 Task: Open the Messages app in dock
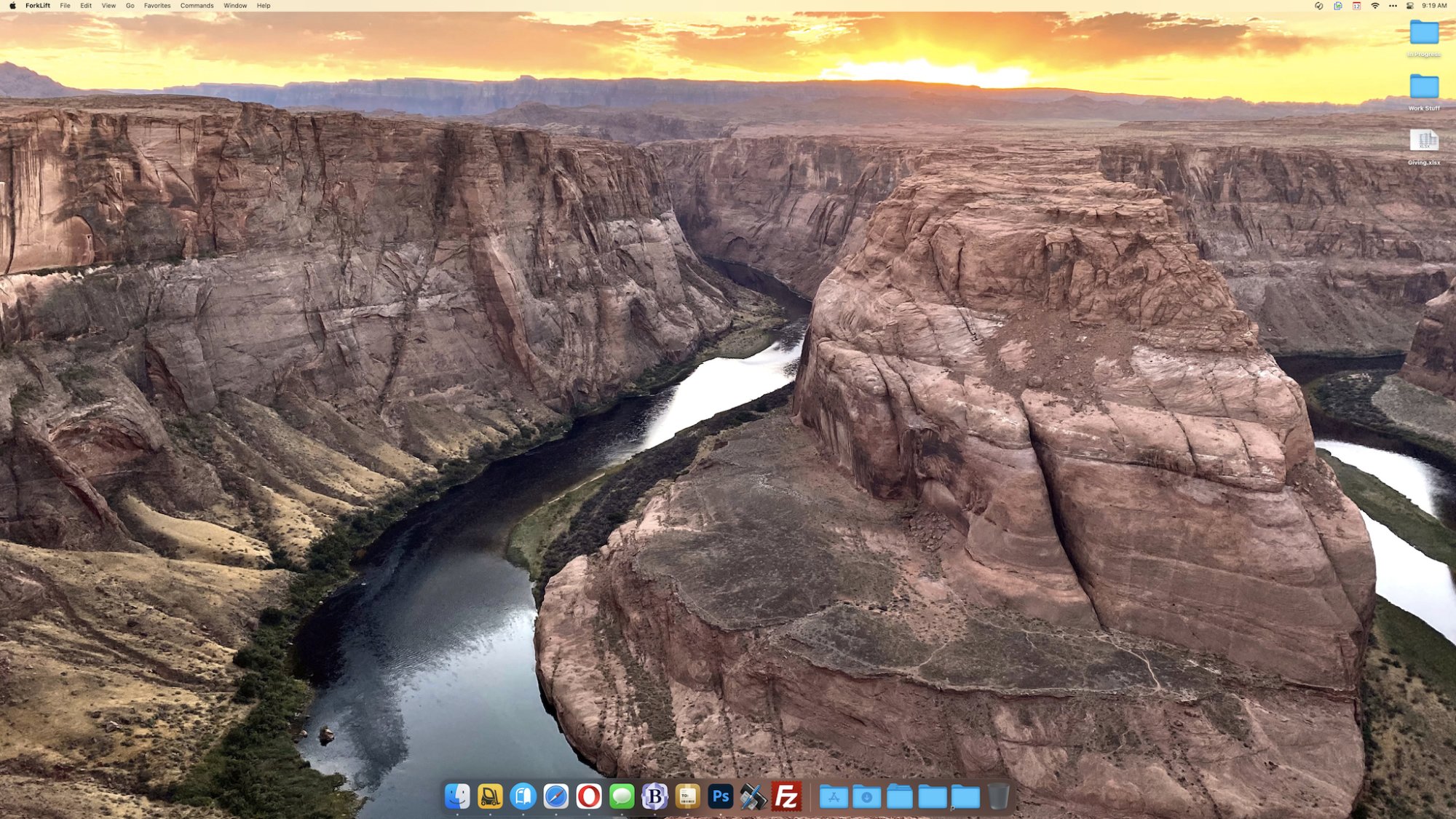tap(622, 796)
